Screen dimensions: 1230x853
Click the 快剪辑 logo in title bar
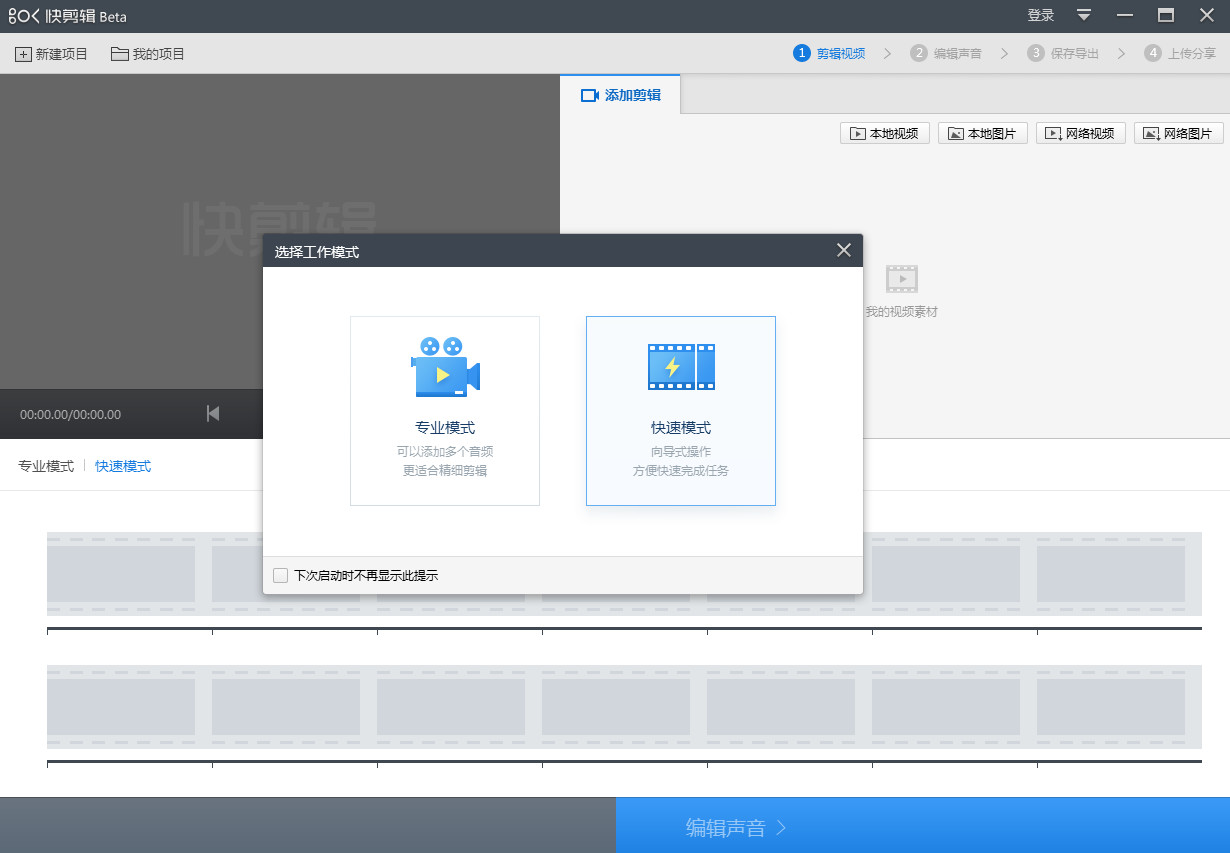[x=67, y=16]
